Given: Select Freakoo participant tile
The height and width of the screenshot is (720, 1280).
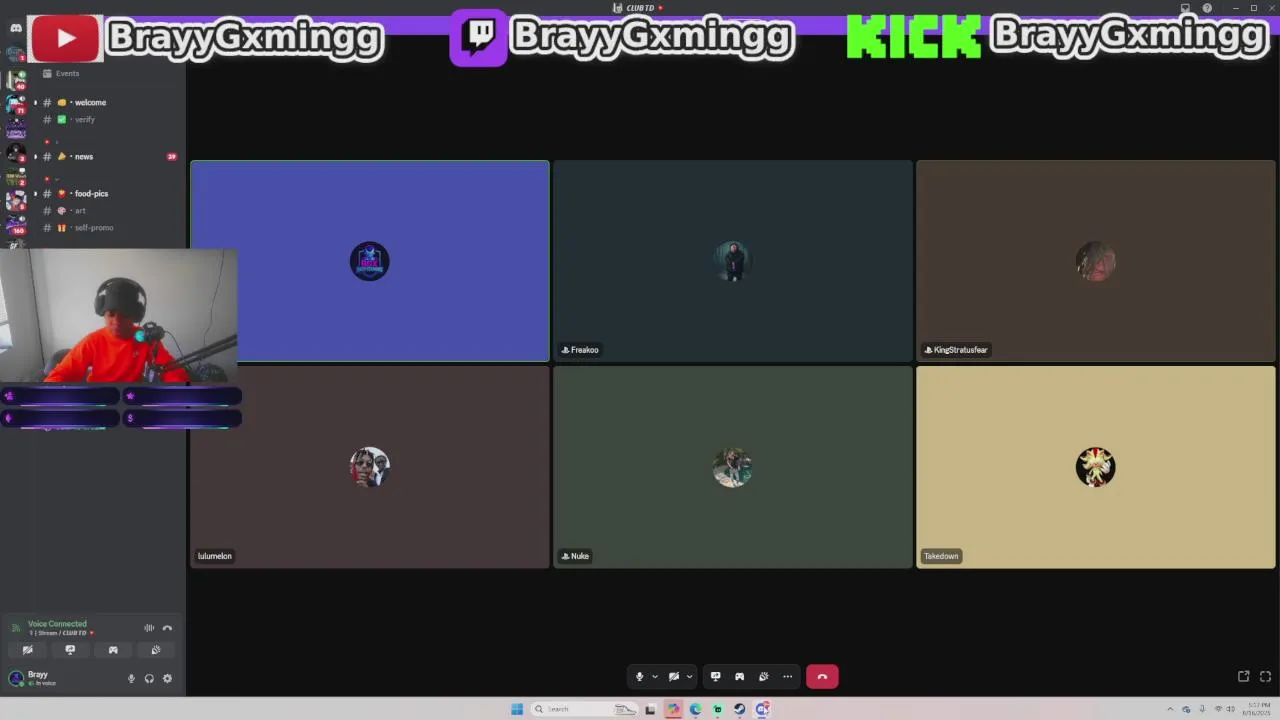Looking at the screenshot, I should tap(733, 261).
